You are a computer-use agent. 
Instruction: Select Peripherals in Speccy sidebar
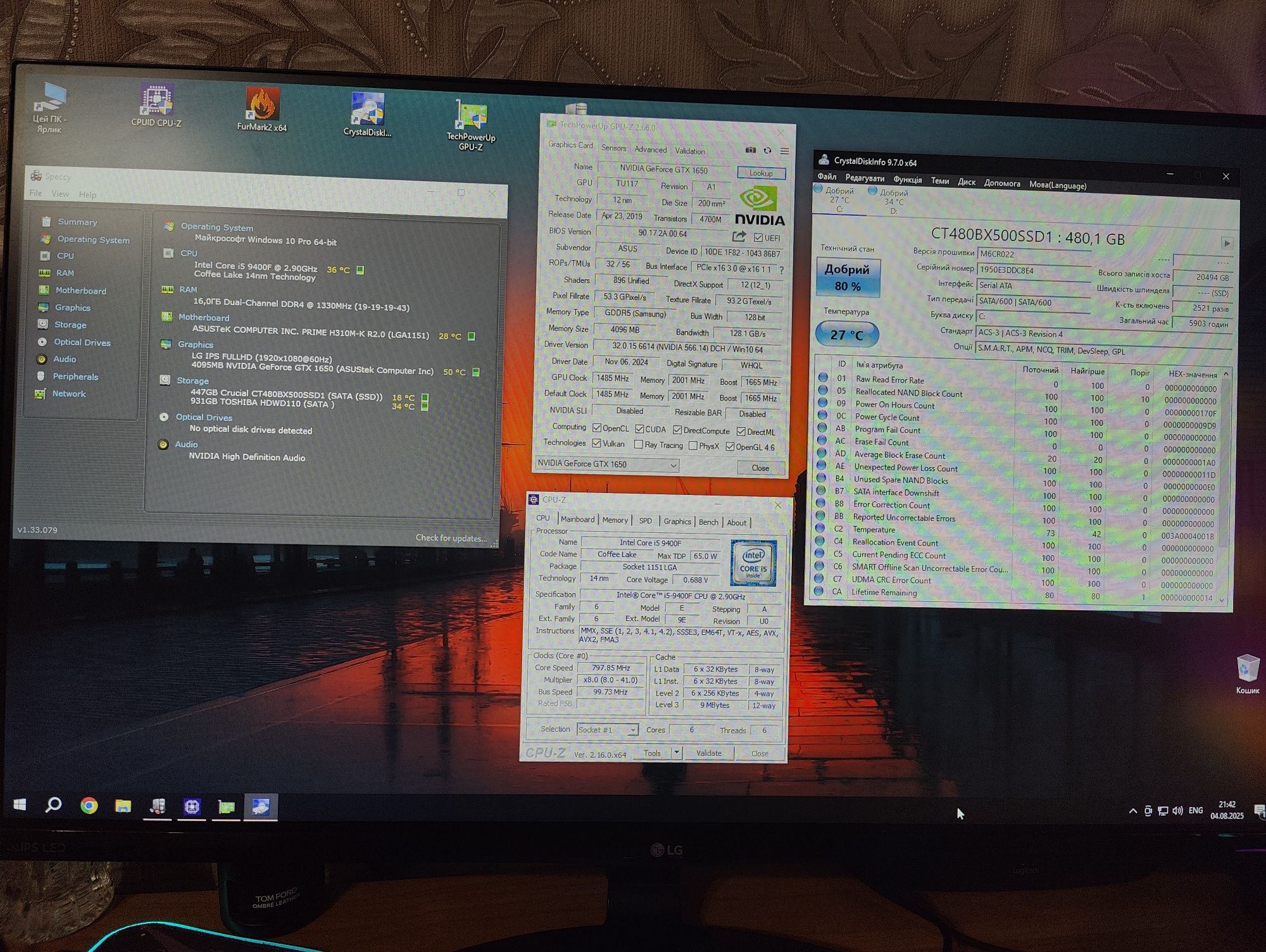coord(75,377)
